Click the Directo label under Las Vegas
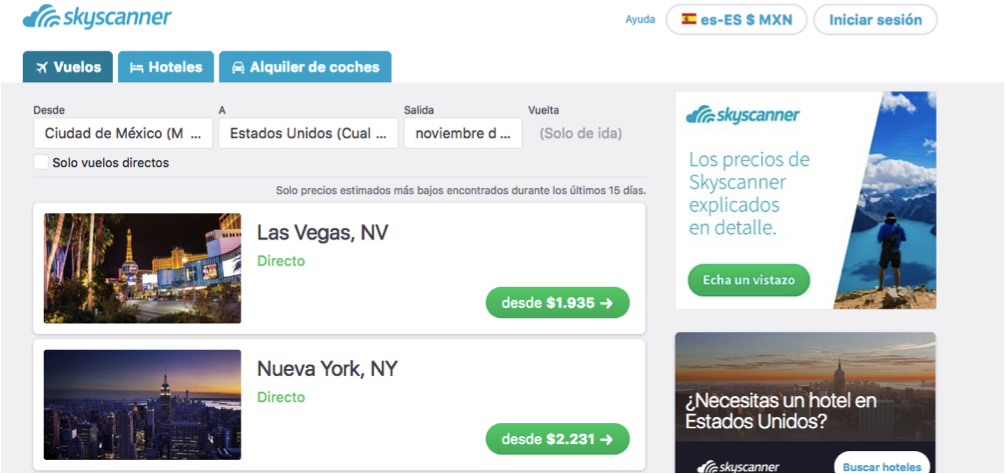Image resolution: width=1005 pixels, height=474 pixels. click(x=281, y=261)
